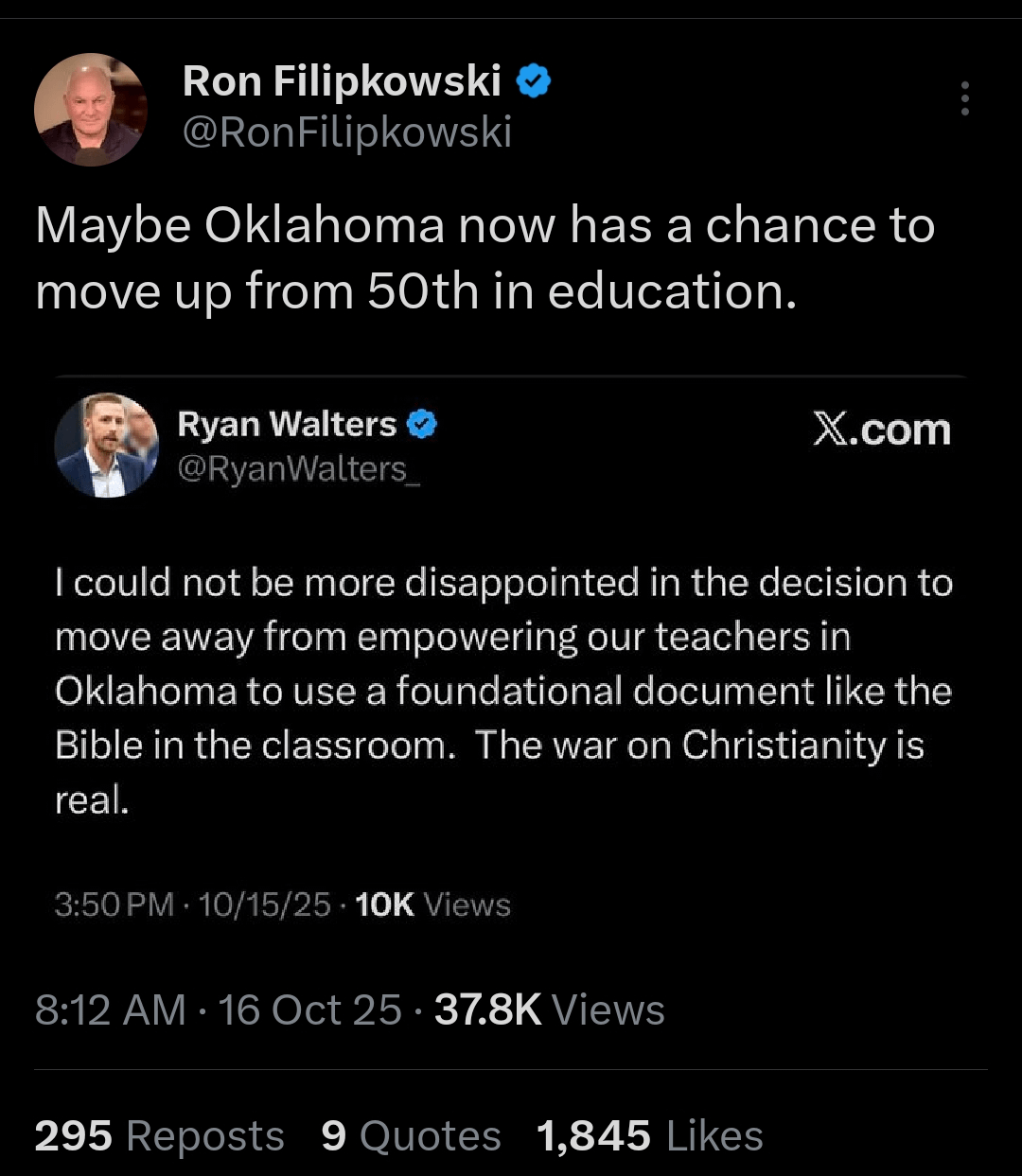Click the X.com logo watermark
Image resolution: width=1022 pixels, height=1176 pixels.
pyautogui.click(x=881, y=430)
